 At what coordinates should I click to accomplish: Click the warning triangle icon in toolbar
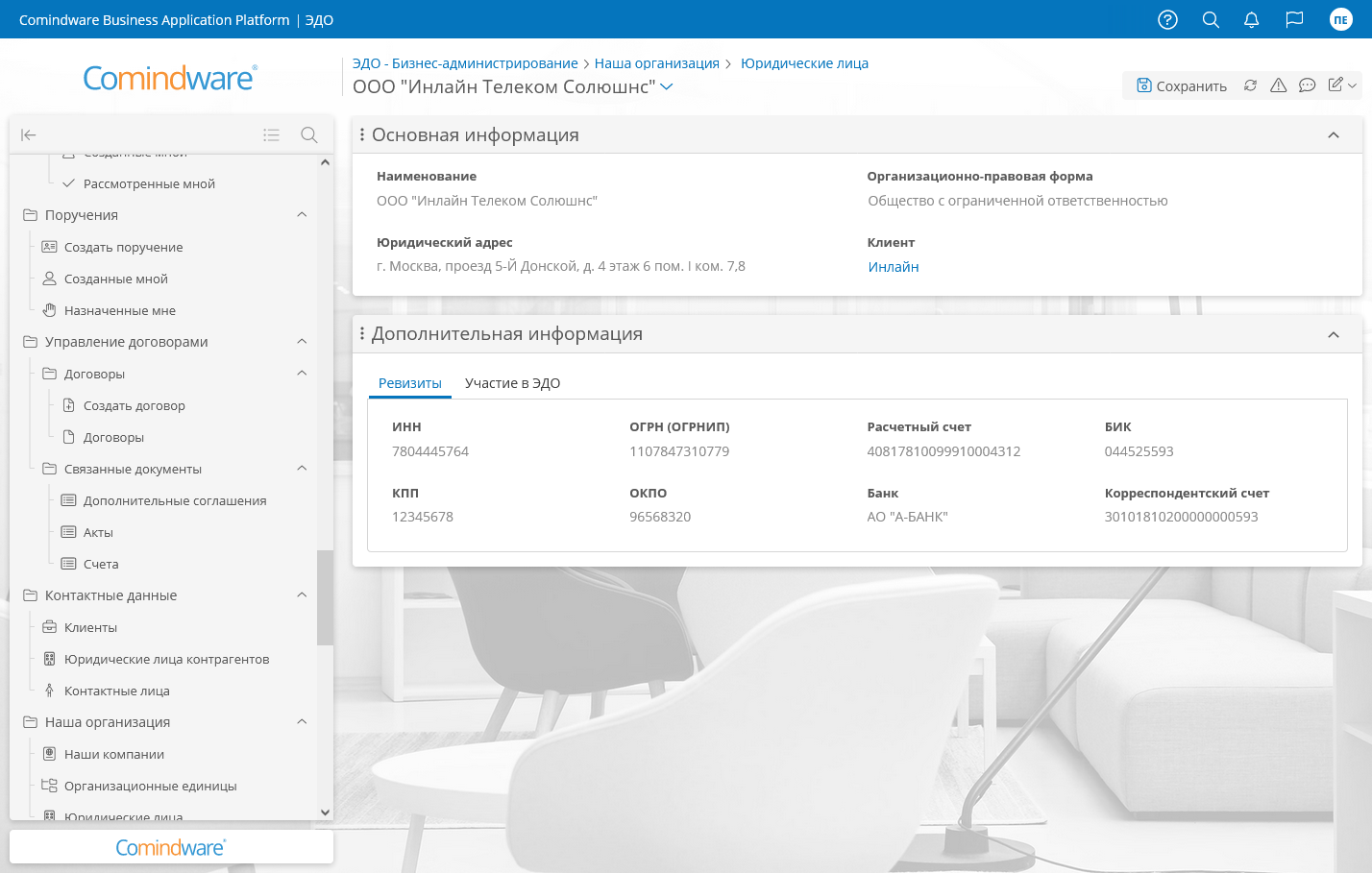pos(1278,85)
